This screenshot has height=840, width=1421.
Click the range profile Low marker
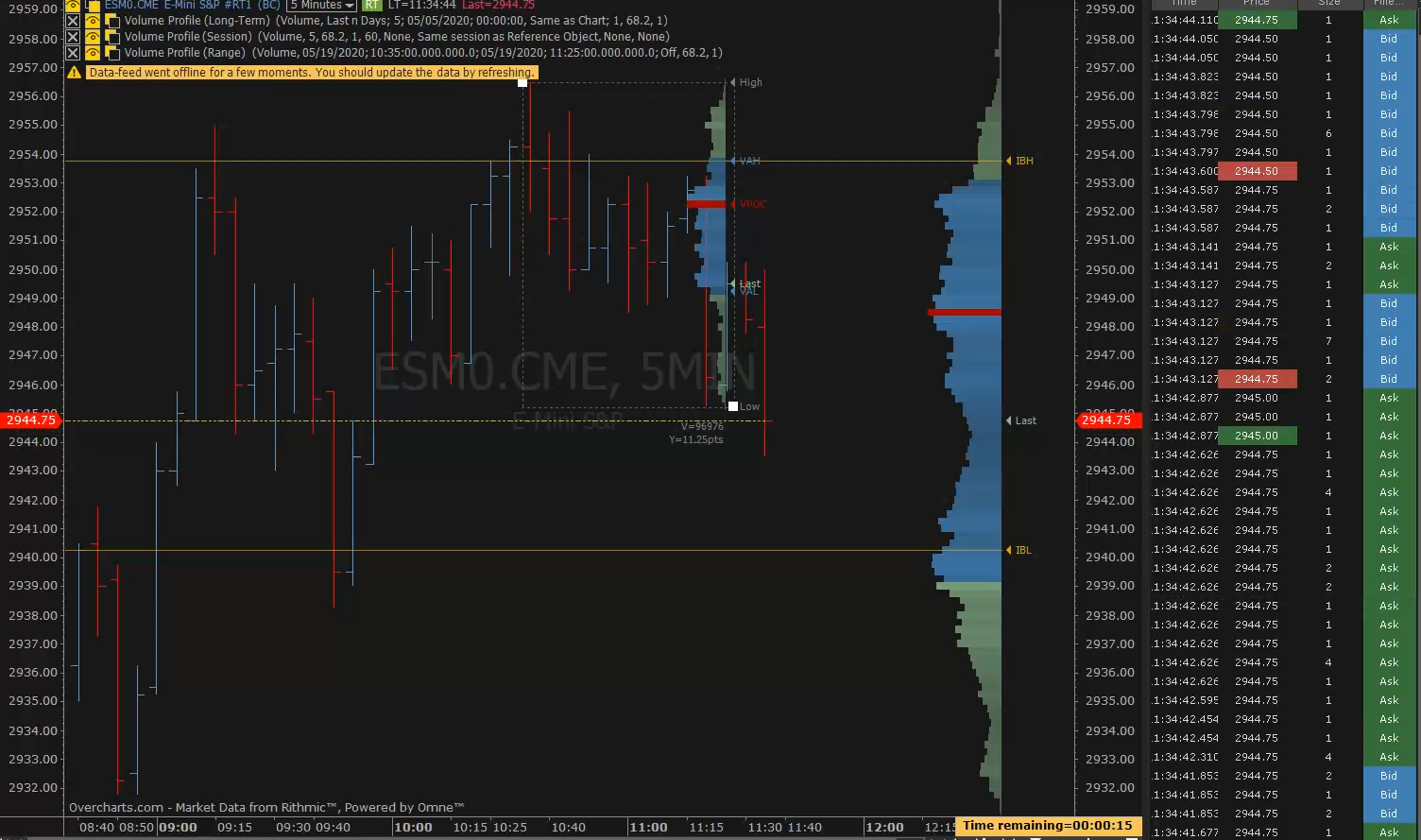click(x=749, y=406)
